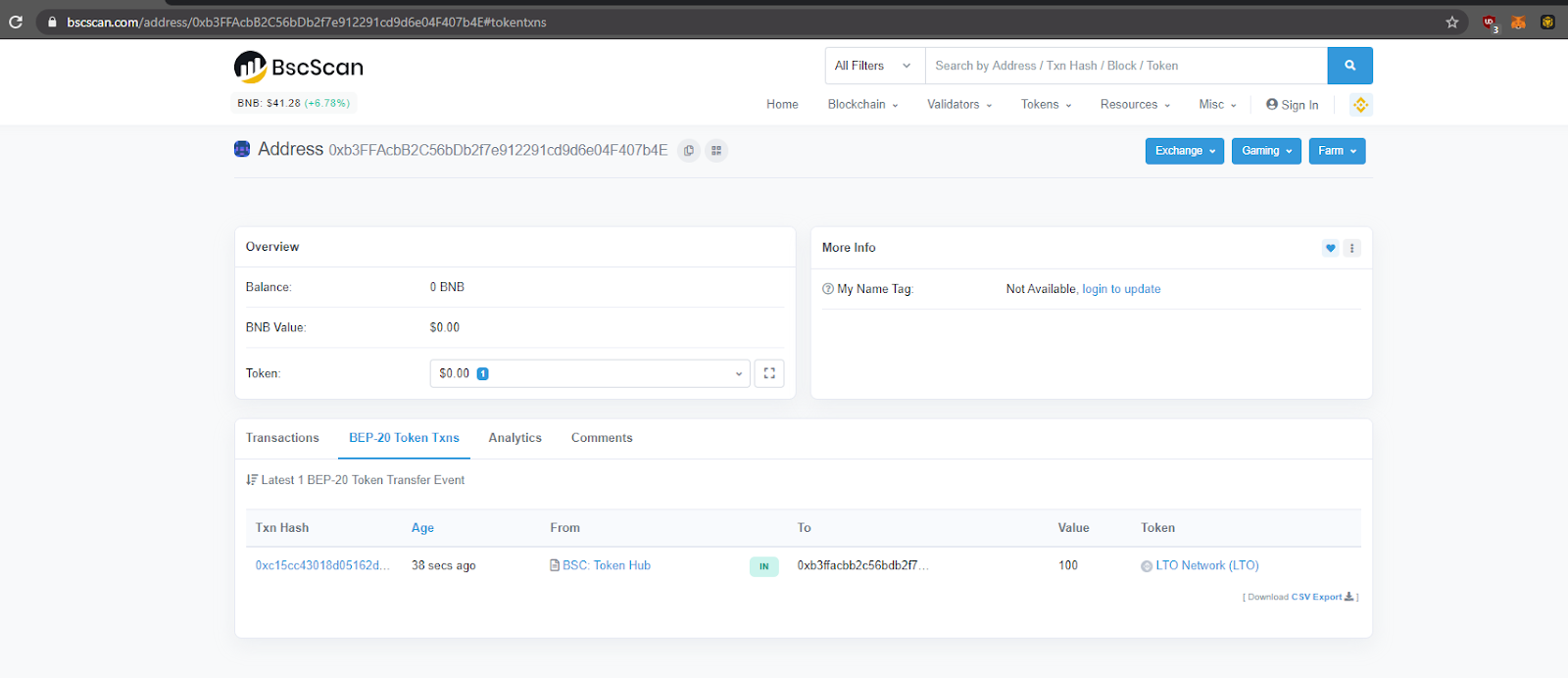Open the LTO Network (LTO) token link
1568x678 pixels.
pyautogui.click(x=1207, y=565)
